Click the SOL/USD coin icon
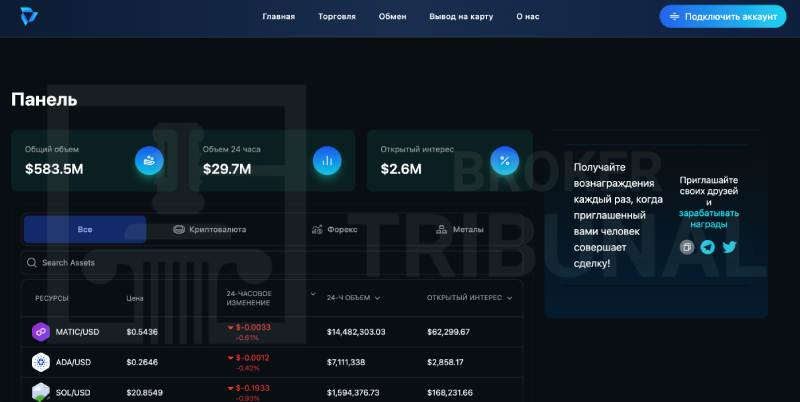This screenshot has width=800, height=402. click(x=41, y=392)
